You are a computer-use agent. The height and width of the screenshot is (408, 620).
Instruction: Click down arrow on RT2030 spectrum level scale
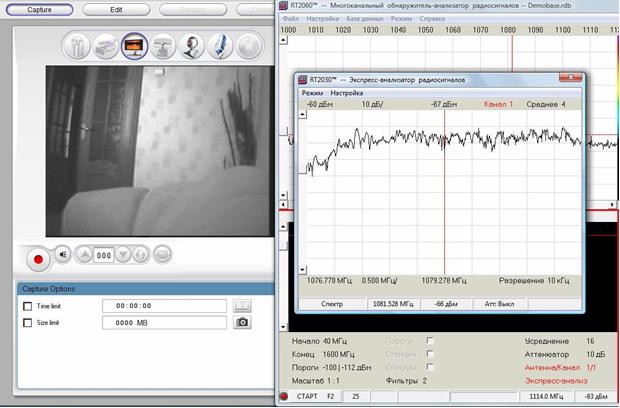point(302,270)
